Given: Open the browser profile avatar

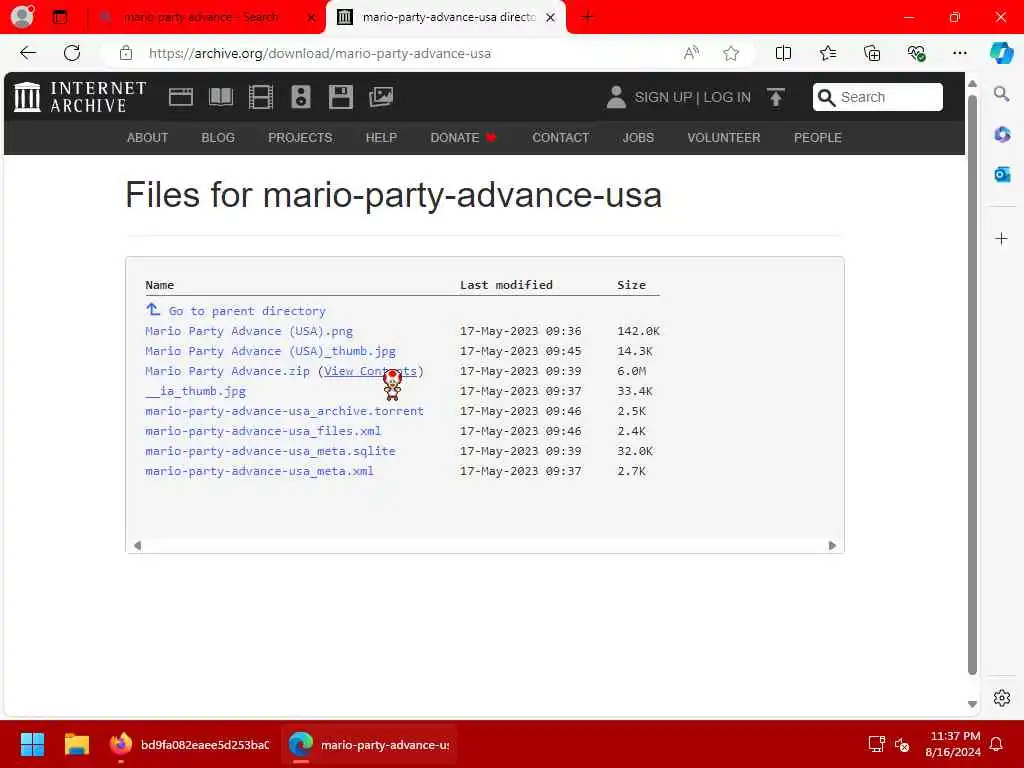Looking at the screenshot, I should coord(22,16).
